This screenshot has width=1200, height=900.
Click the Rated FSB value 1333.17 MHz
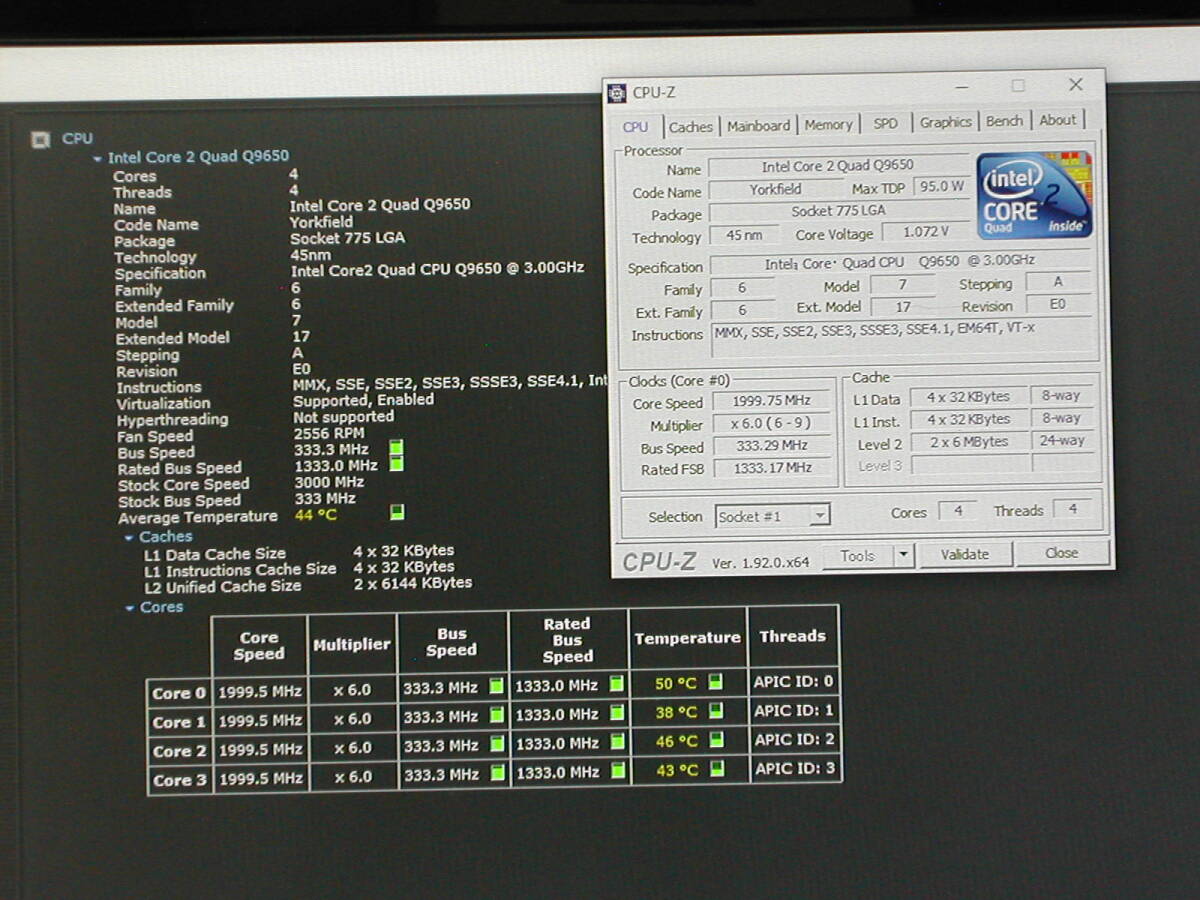771,468
